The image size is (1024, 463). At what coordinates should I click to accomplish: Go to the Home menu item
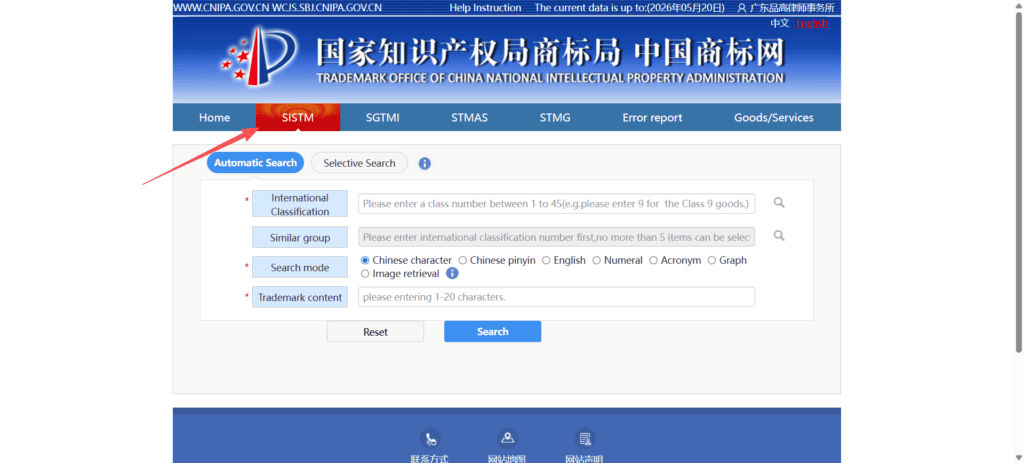pos(214,118)
